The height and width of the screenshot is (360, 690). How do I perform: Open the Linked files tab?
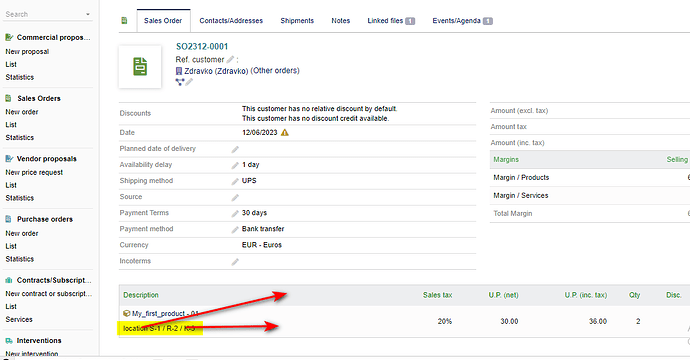(x=391, y=21)
